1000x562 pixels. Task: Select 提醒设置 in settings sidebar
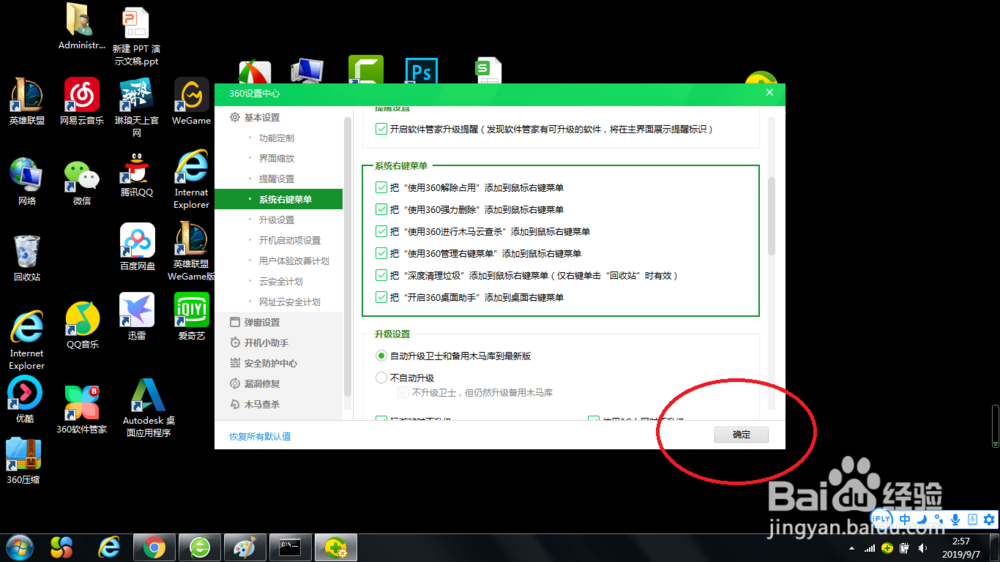[279, 179]
